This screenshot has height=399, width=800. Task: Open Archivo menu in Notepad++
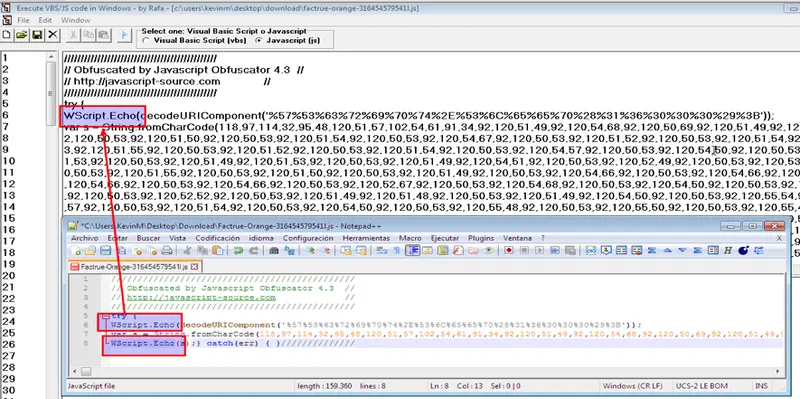(x=85, y=238)
